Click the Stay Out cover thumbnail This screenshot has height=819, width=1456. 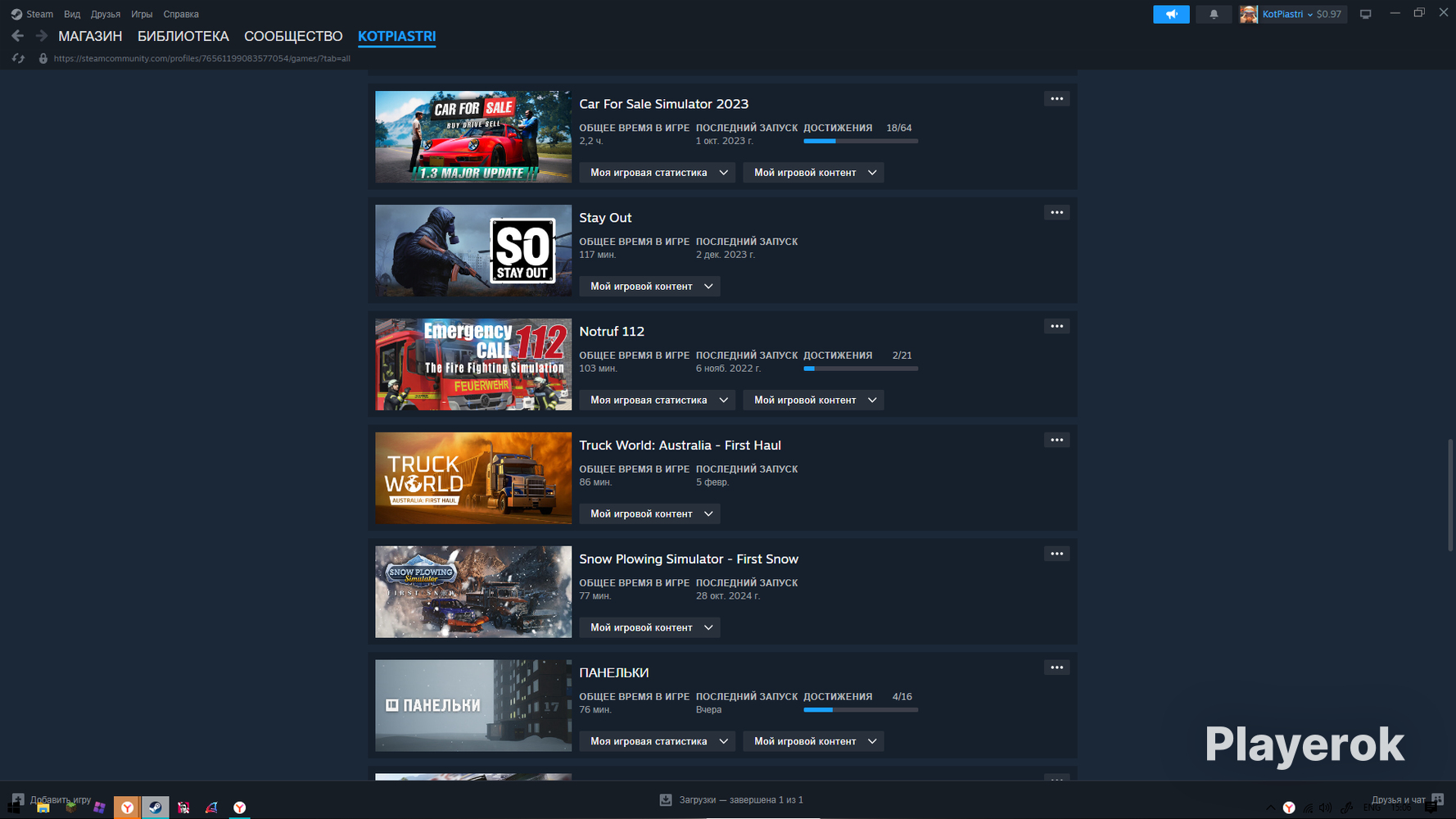473,251
